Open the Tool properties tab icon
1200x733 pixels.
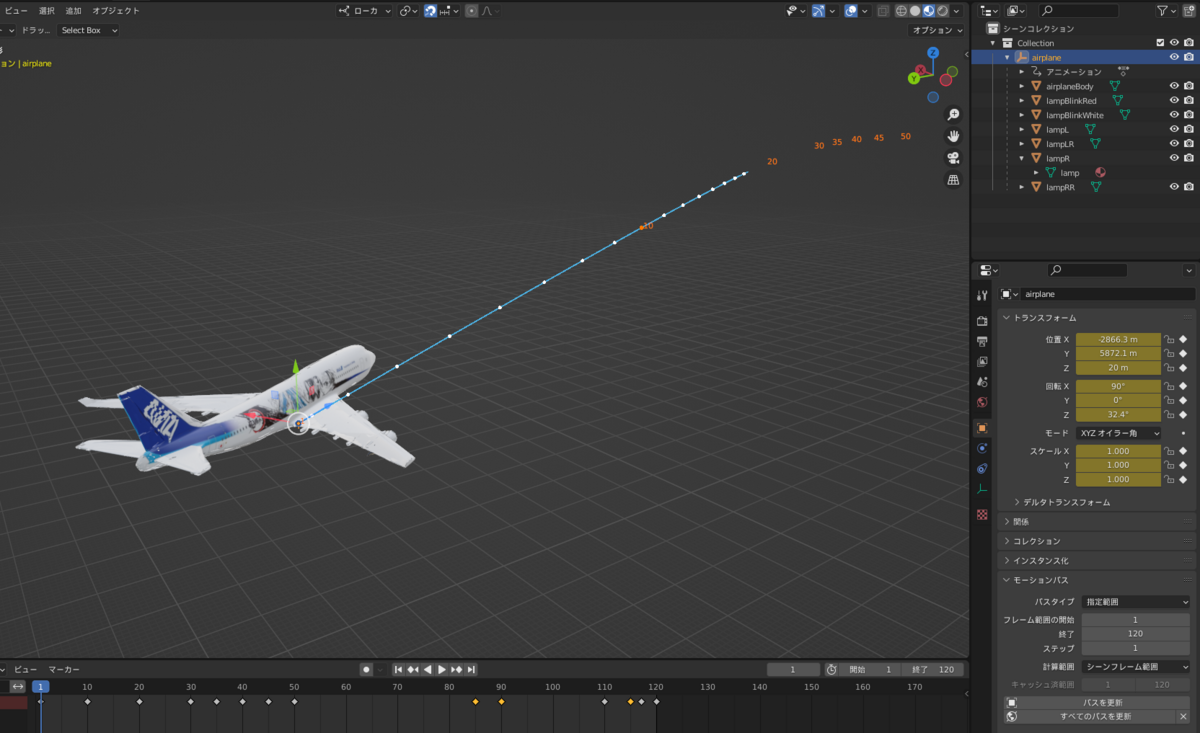click(x=982, y=295)
